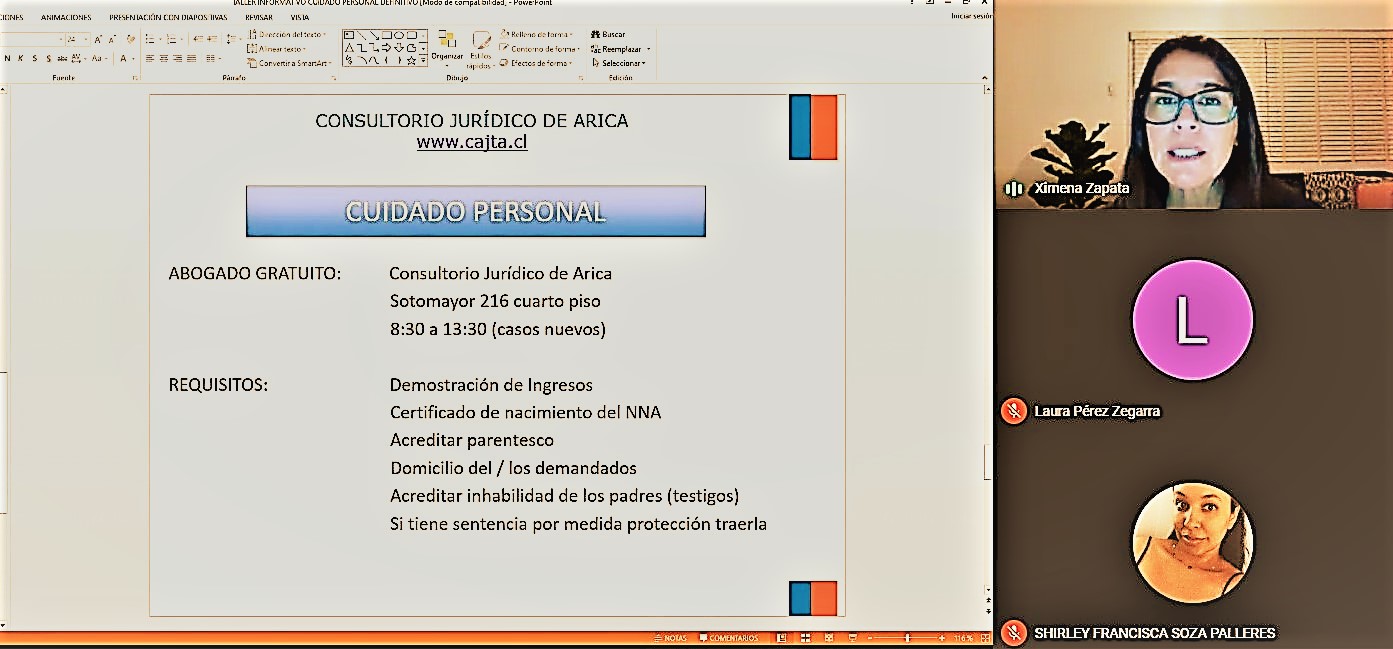
Task: Toggle the Comentarios pane
Action: tap(728, 638)
